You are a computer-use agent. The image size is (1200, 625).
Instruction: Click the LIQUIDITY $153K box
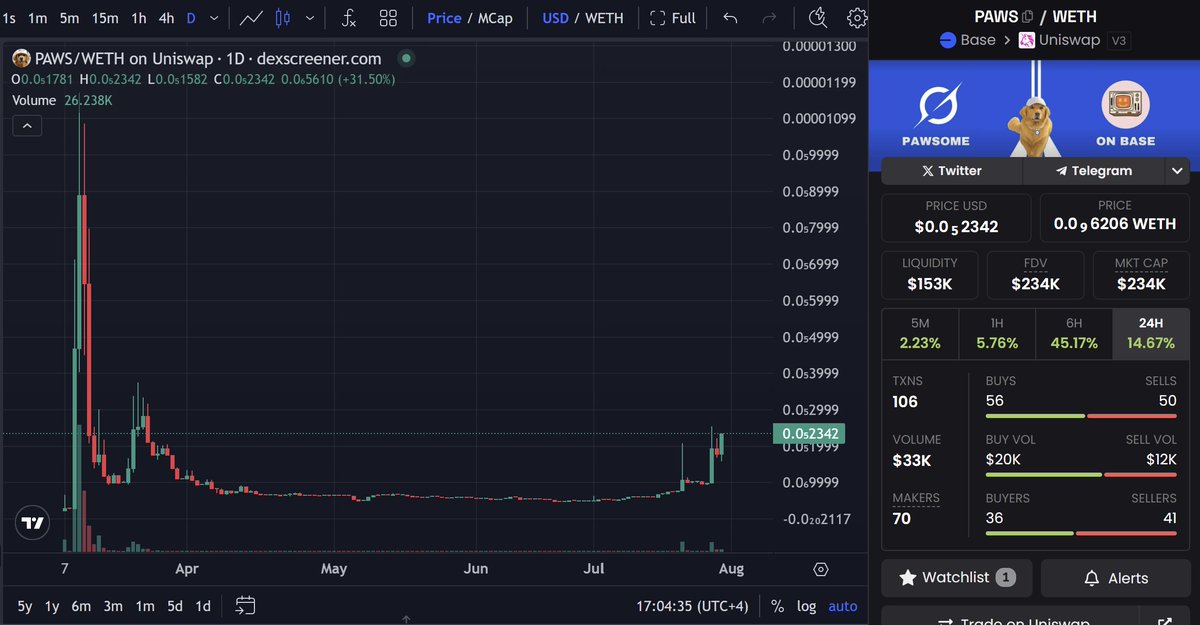tap(930, 274)
